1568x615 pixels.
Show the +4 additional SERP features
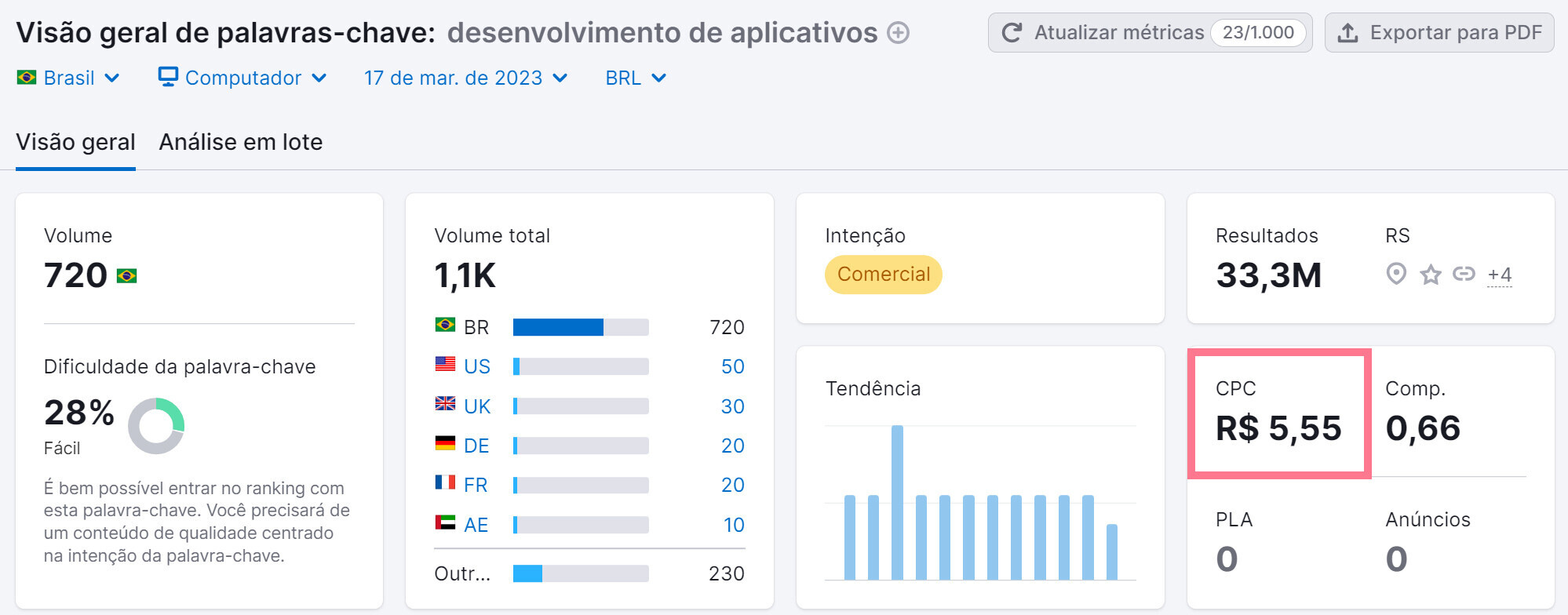[x=1499, y=275]
